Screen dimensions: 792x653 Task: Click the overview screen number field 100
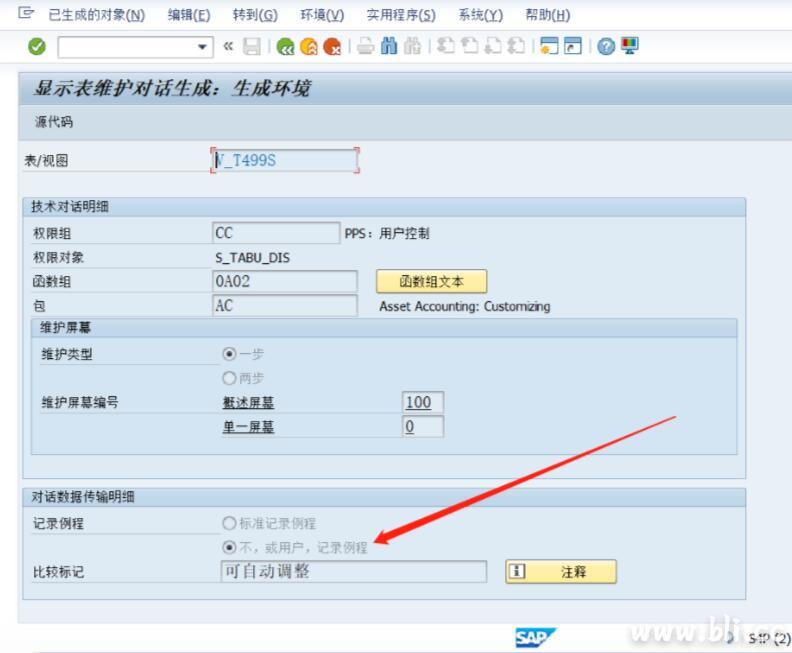[x=423, y=403]
